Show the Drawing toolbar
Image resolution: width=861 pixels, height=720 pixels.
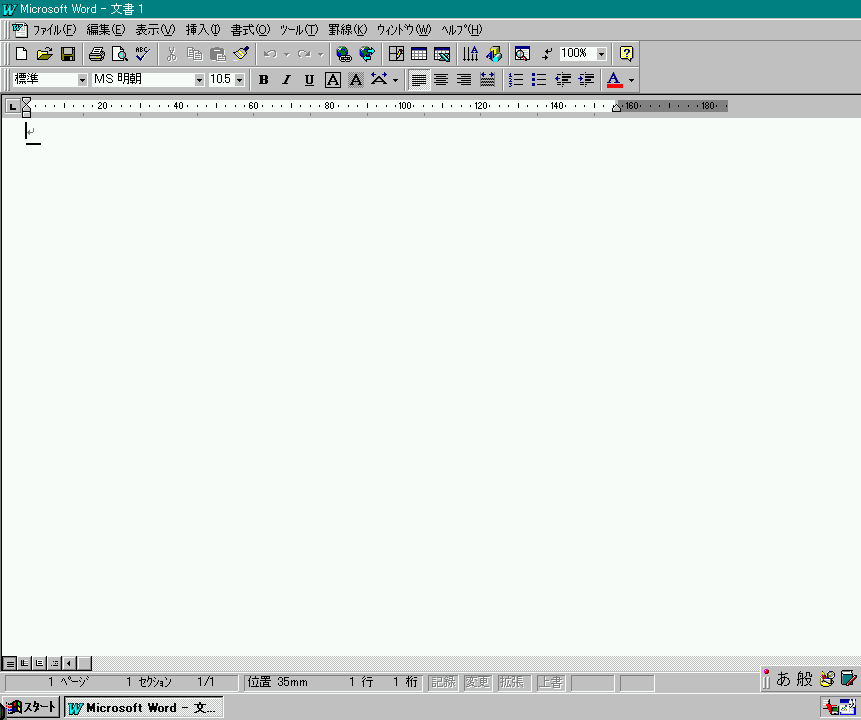pos(494,54)
